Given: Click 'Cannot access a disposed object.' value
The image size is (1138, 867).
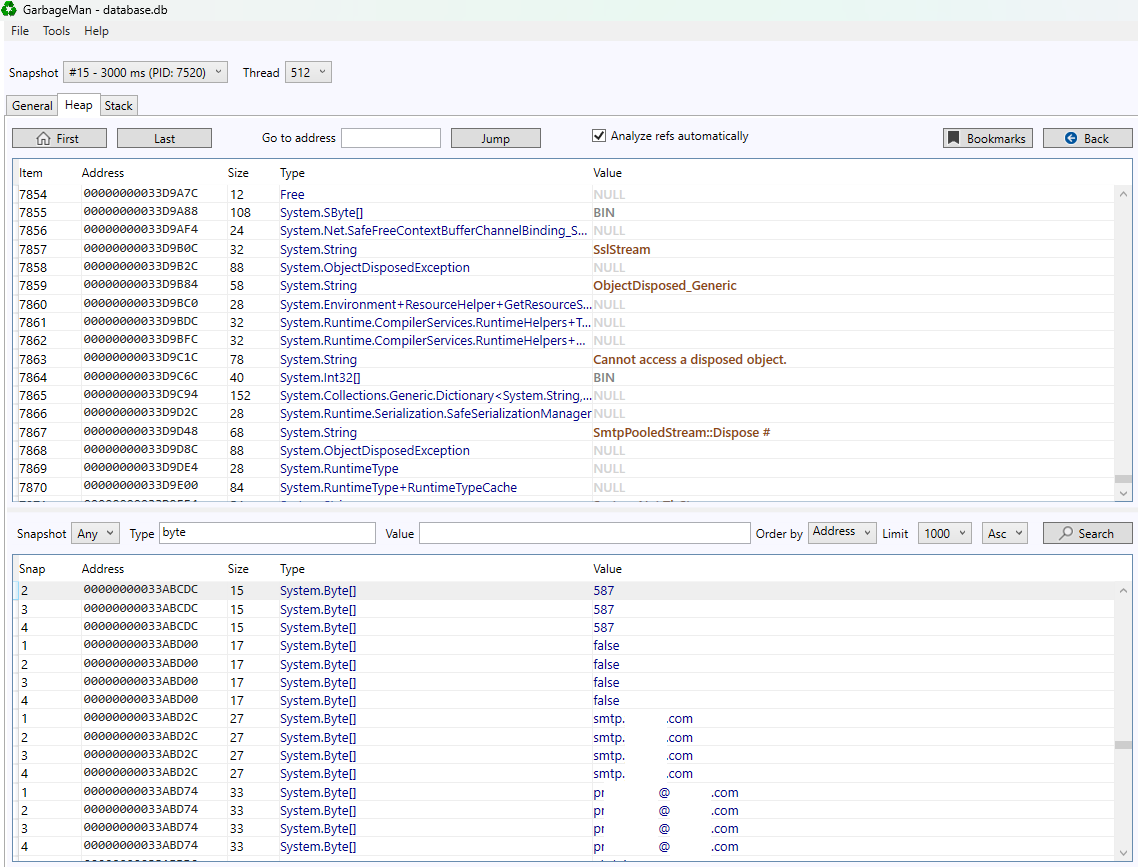Looking at the screenshot, I should click(689, 360).
